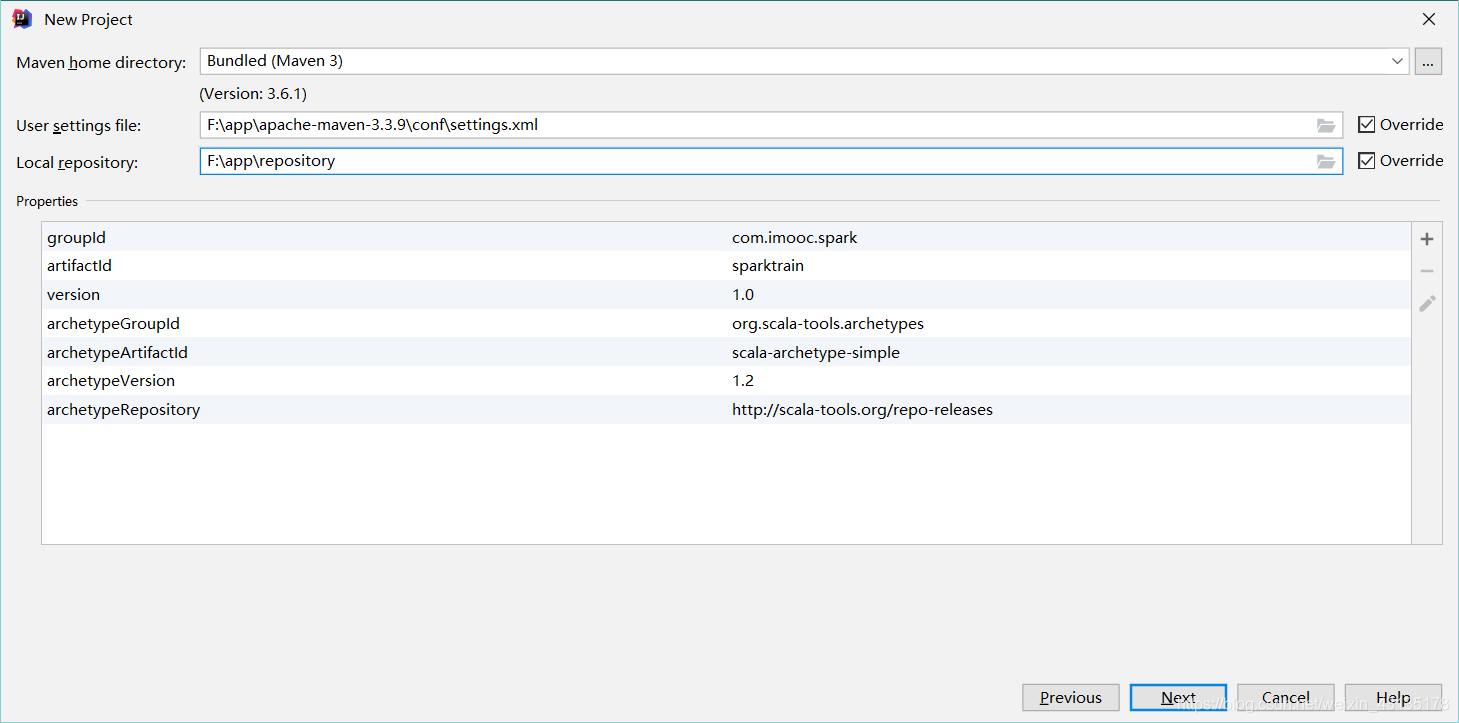Click the Help button
This screenshot has width=1459, height=723.
[x=1393, y=698]
